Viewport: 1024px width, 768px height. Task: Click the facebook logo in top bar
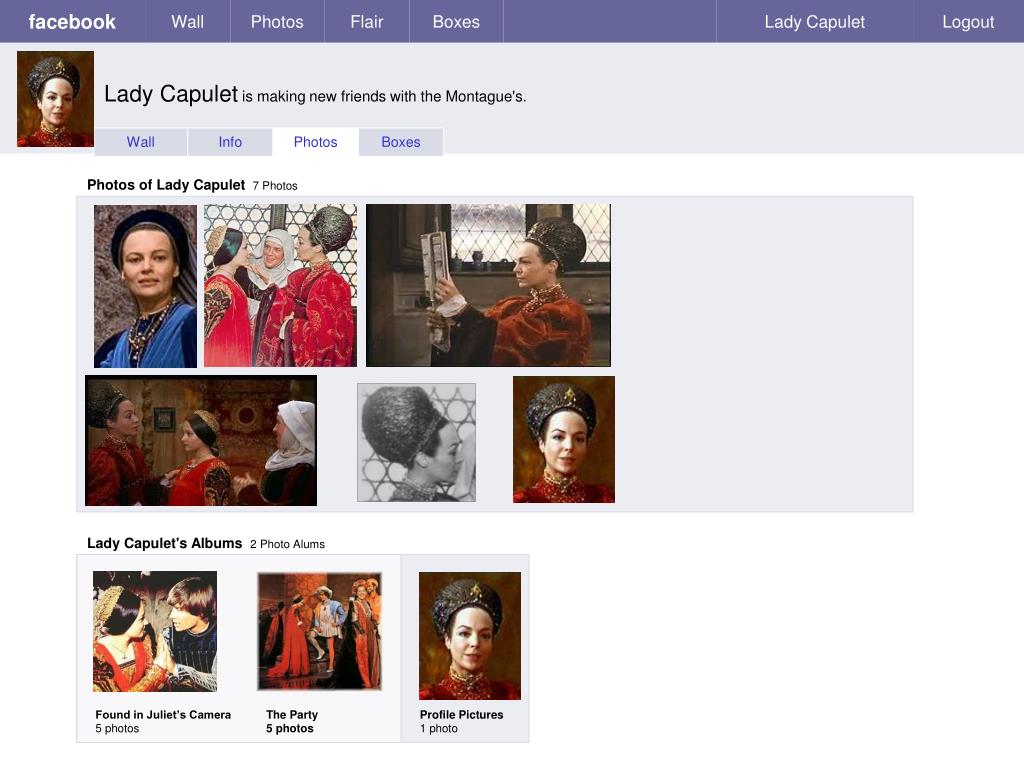pyautogui.click(x=72, y=22)
